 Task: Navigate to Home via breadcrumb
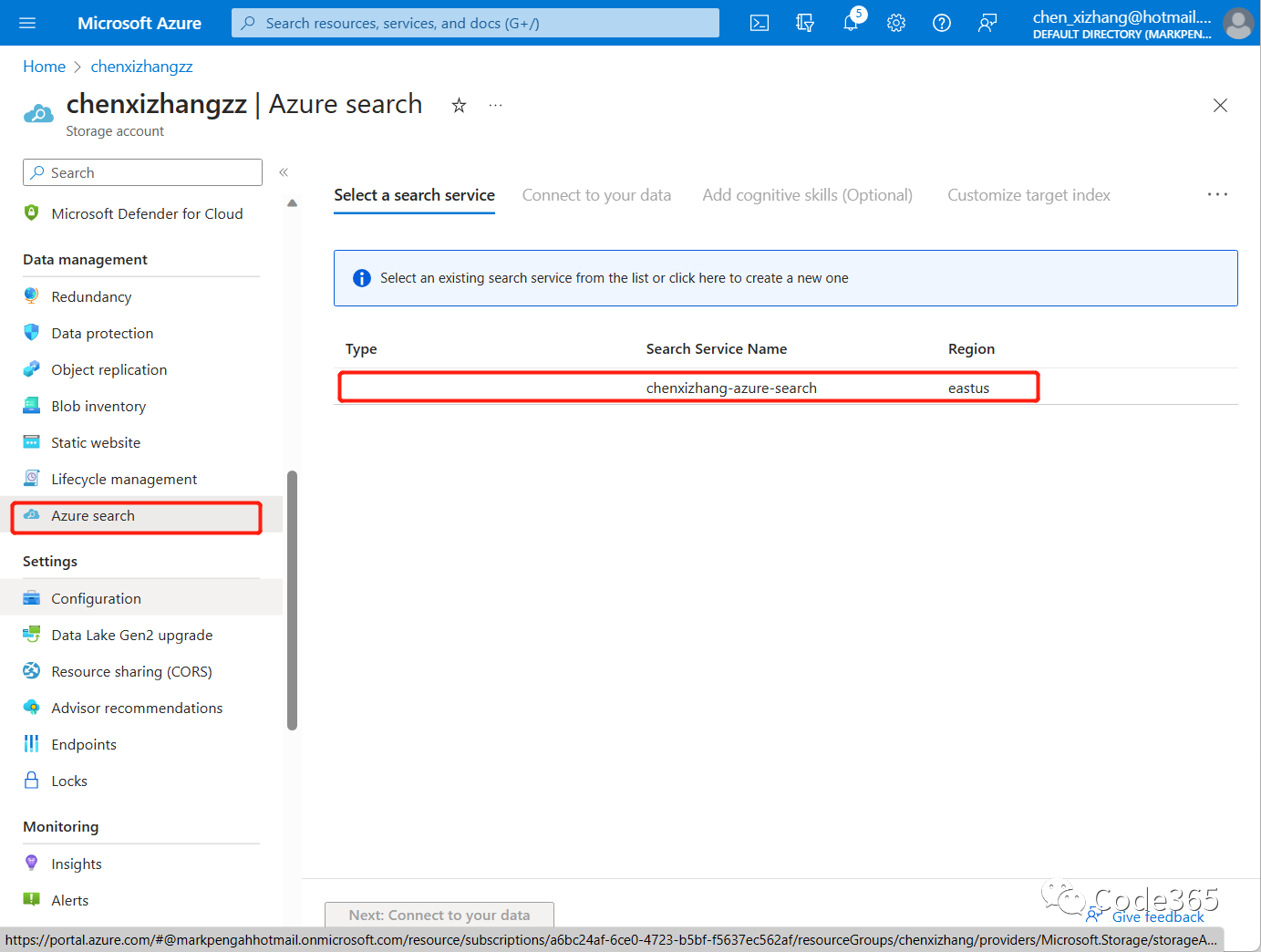coord(44,66)
